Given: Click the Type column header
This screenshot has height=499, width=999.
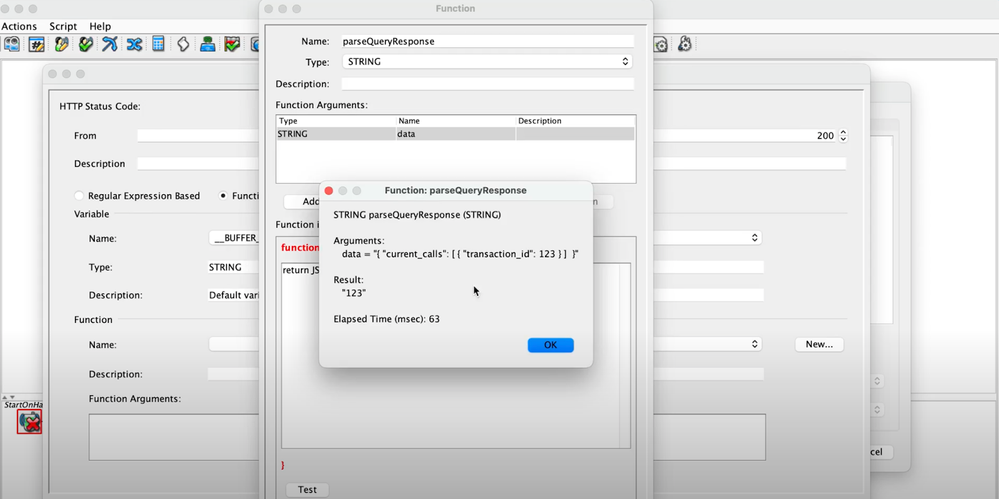Looking at the screenshot, I should point(336,120).
